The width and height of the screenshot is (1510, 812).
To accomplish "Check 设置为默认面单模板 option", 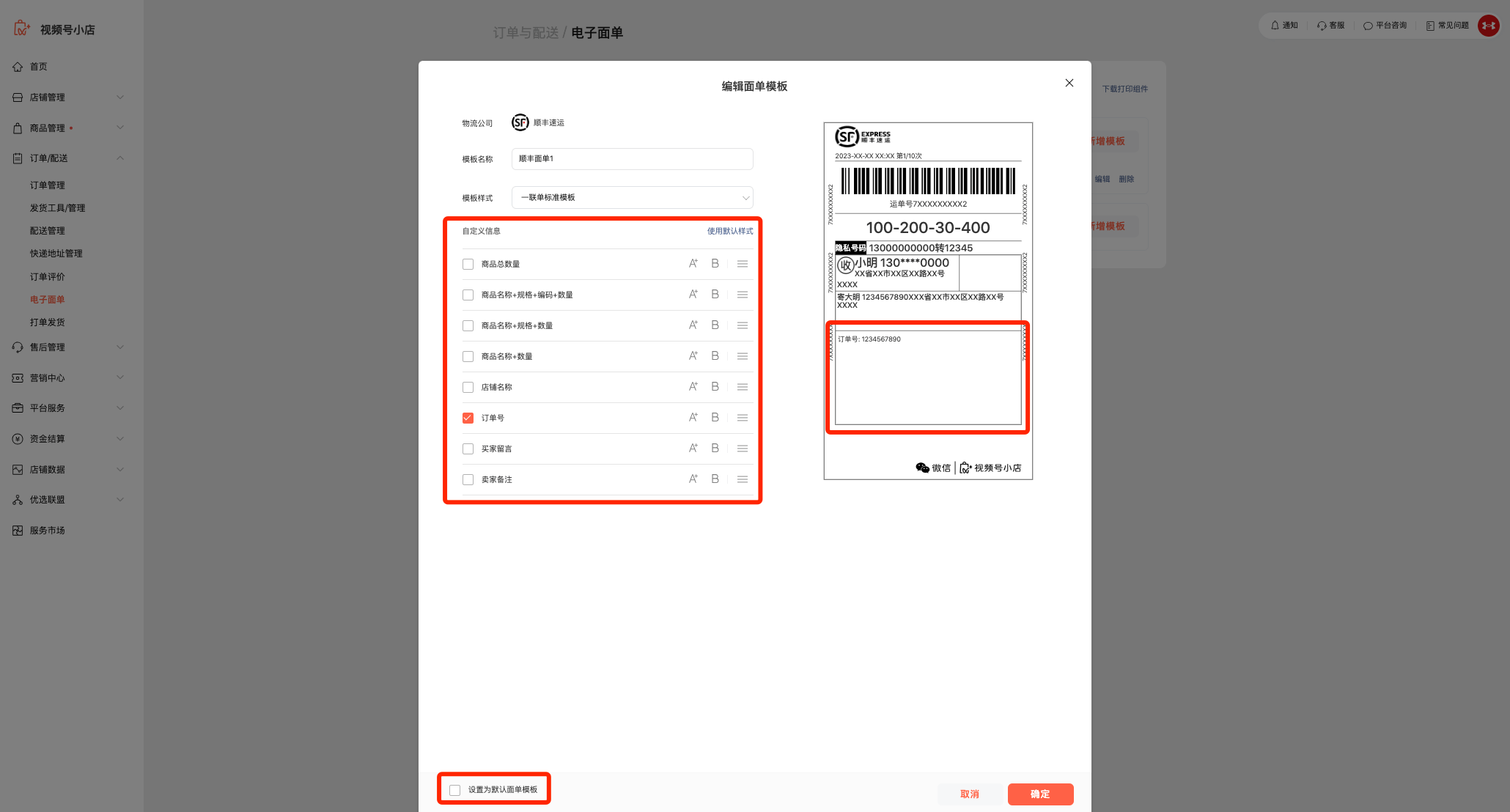I will 454,790.
